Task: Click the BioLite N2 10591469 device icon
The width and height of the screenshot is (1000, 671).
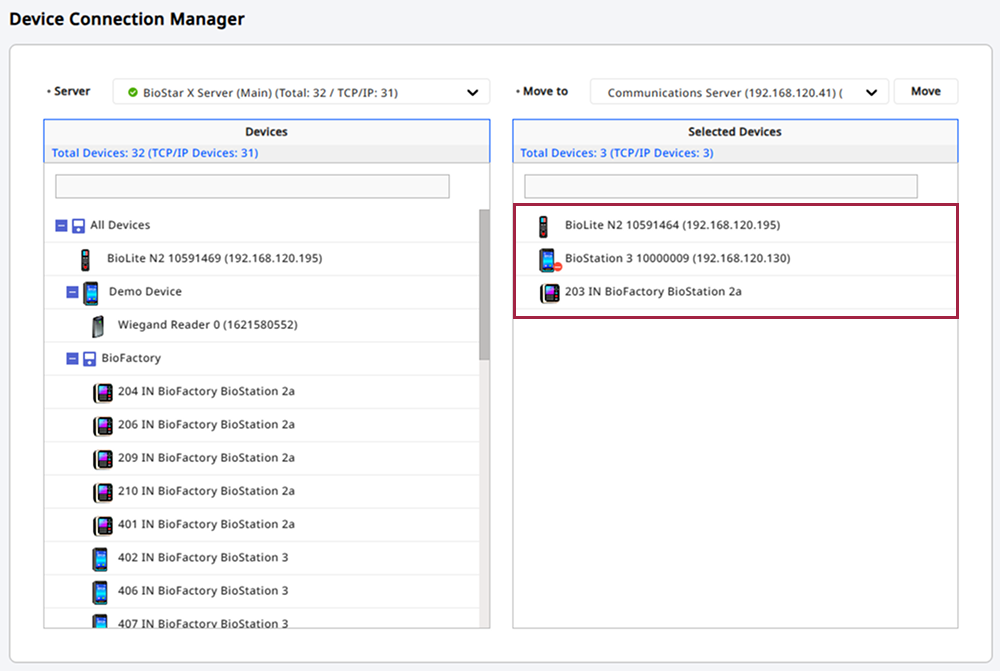Action: [x=86, y=259]
